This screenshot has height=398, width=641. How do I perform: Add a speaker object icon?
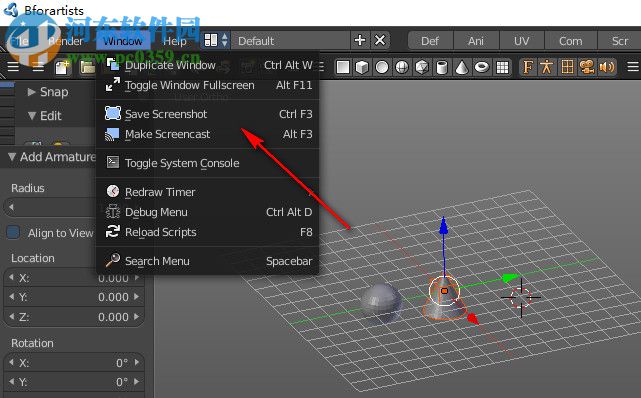point(607,67)
